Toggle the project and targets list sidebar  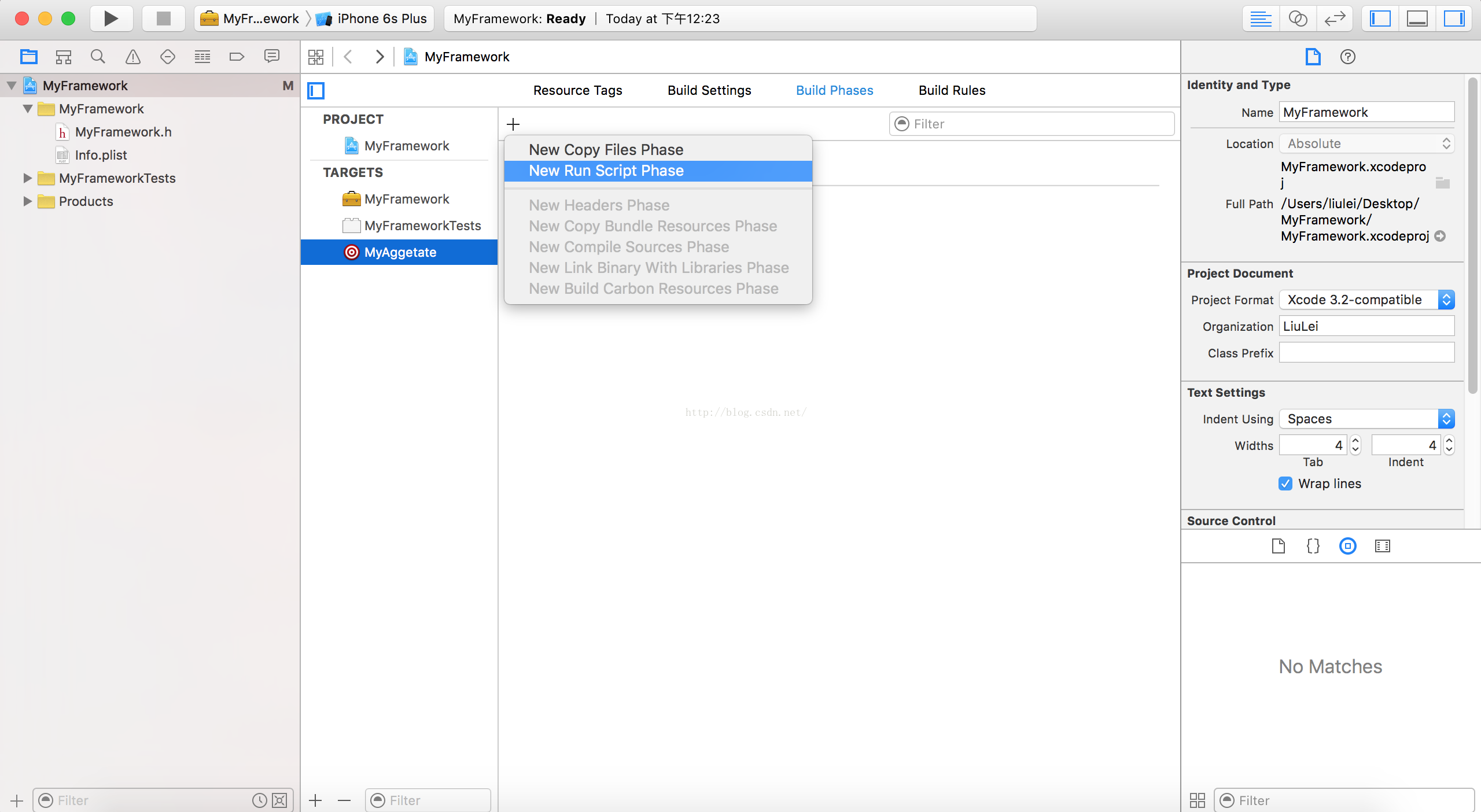[316, 91]
